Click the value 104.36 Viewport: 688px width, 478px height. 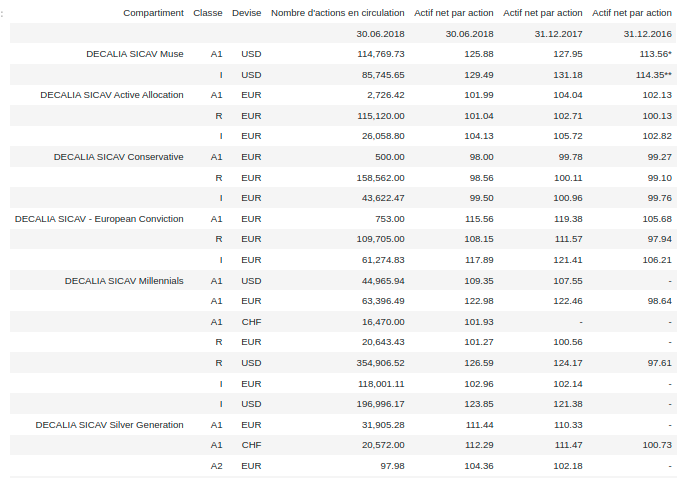coord(479,466)
